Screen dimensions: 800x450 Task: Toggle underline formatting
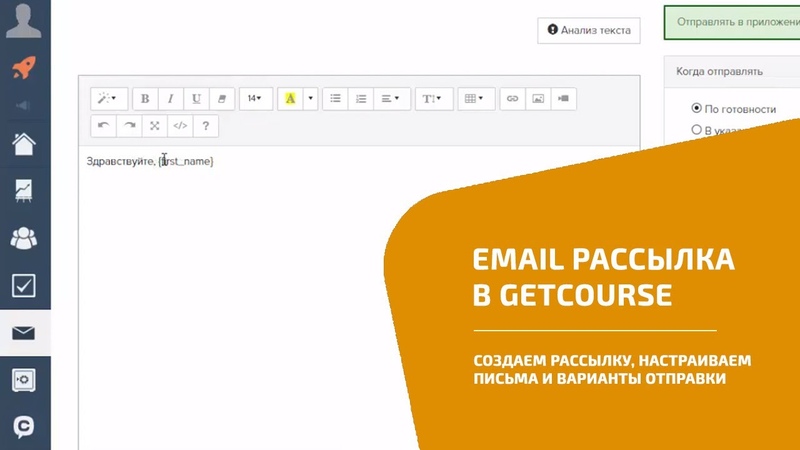(x=196, y=98)
